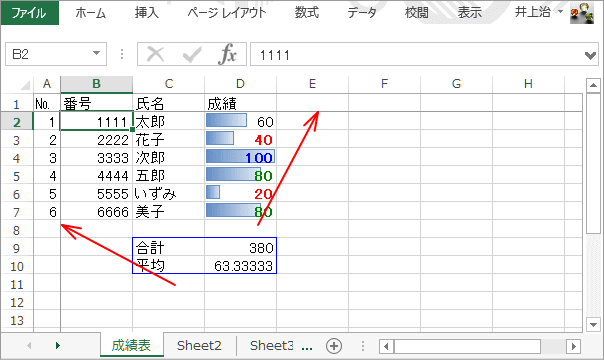Expand the formula bar chevron

click(x=590, y=55)
